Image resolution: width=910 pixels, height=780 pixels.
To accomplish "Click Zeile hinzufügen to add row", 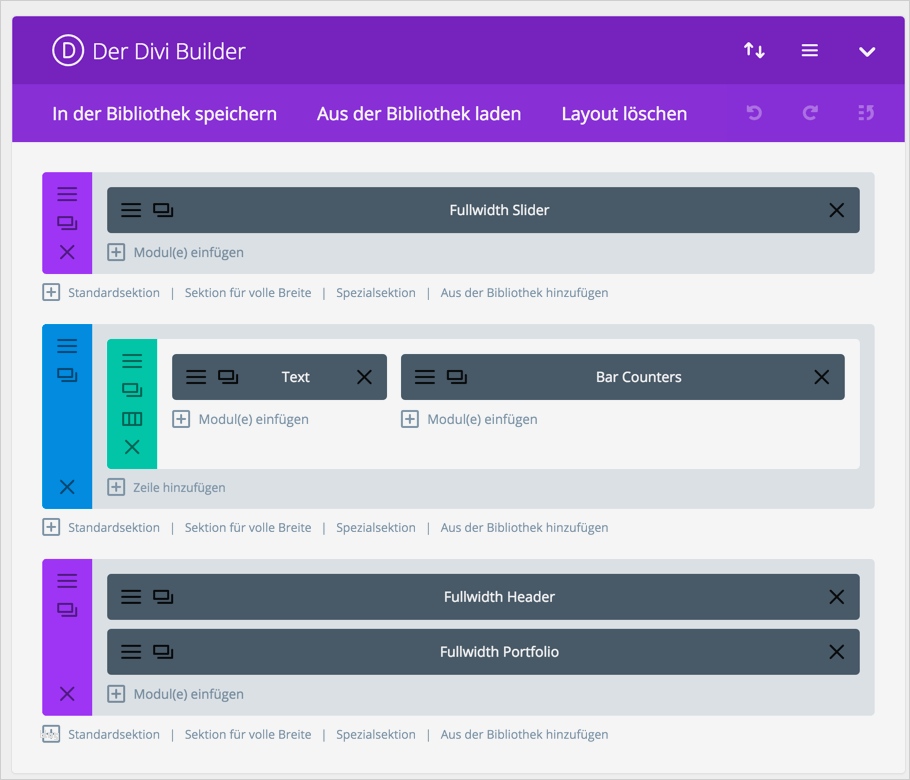I will (x=167, y=488).
